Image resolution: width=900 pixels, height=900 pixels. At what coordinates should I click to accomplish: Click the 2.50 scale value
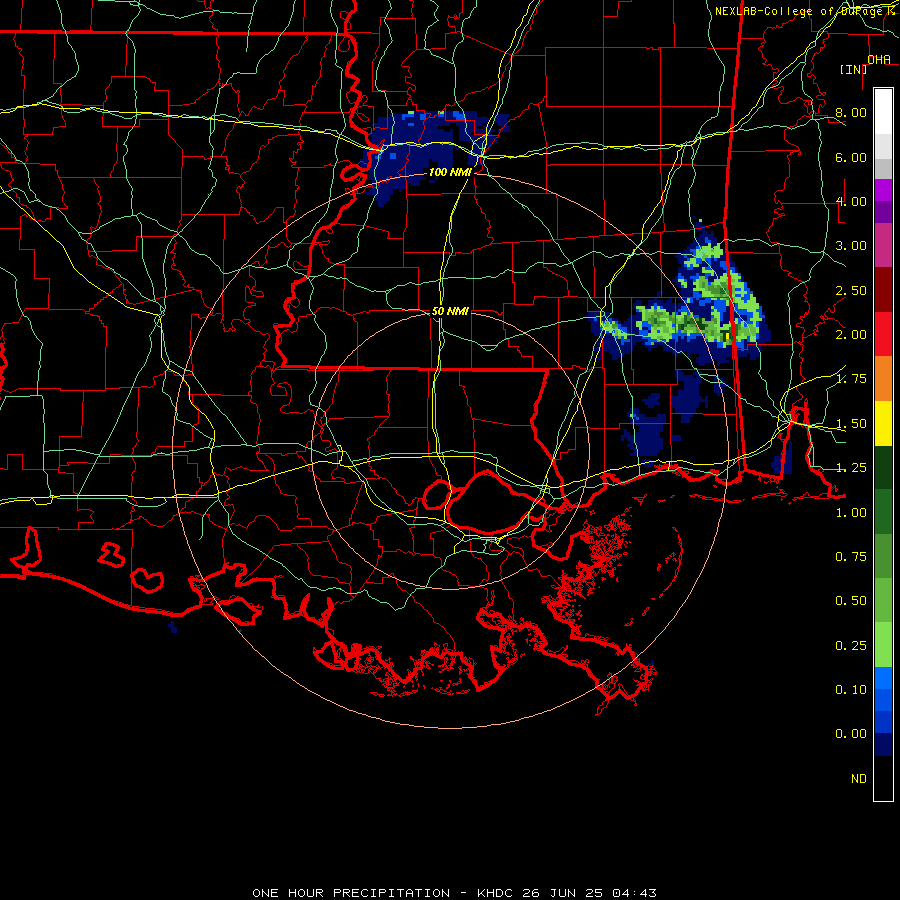851,290
